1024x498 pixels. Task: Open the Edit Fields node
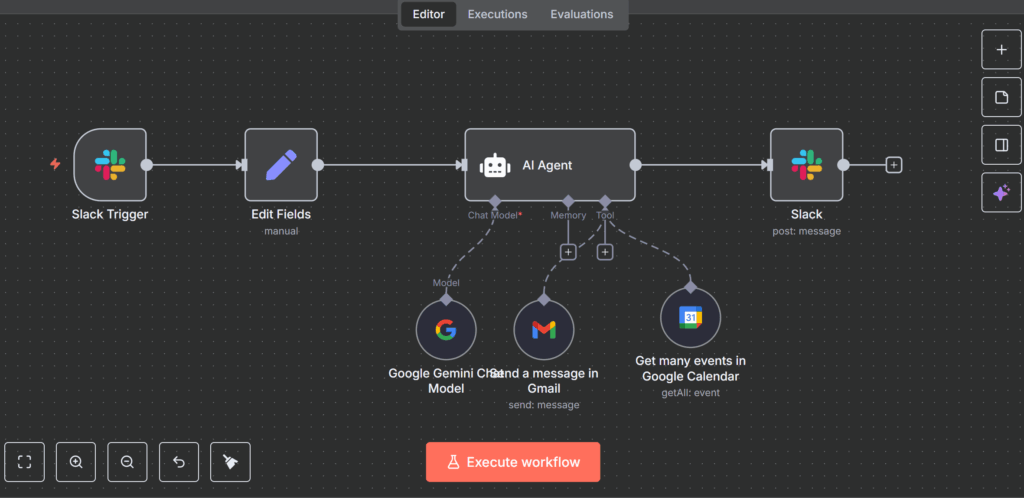click(281, 165)
